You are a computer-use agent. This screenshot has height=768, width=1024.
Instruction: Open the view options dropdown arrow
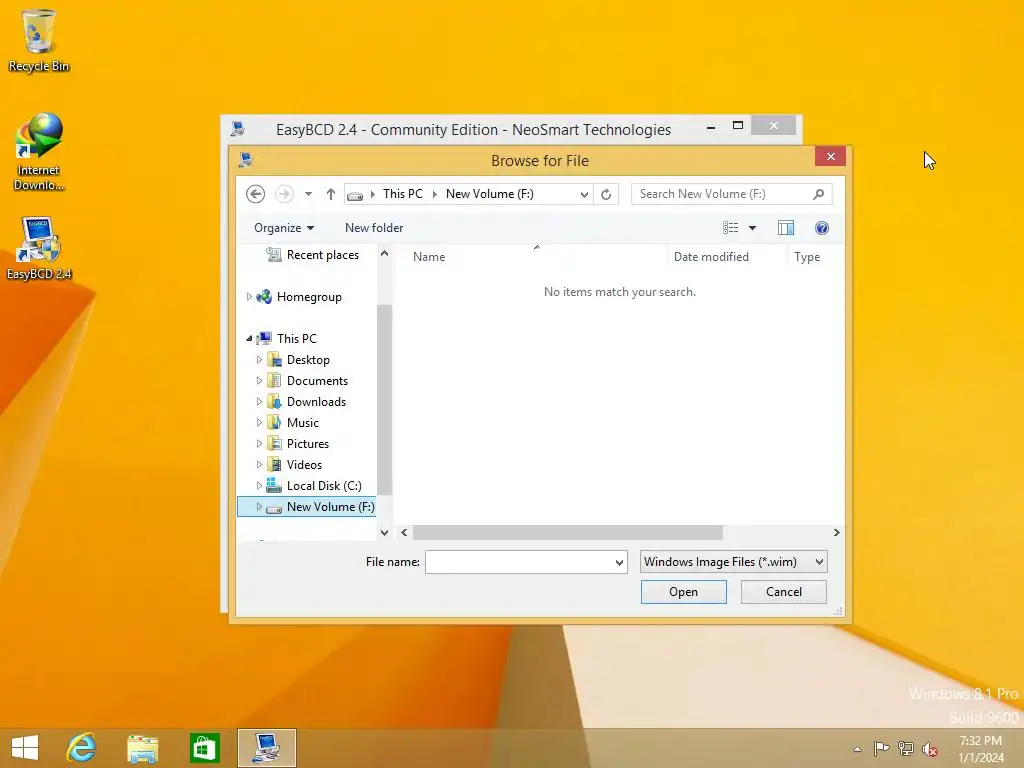(752, 227)
